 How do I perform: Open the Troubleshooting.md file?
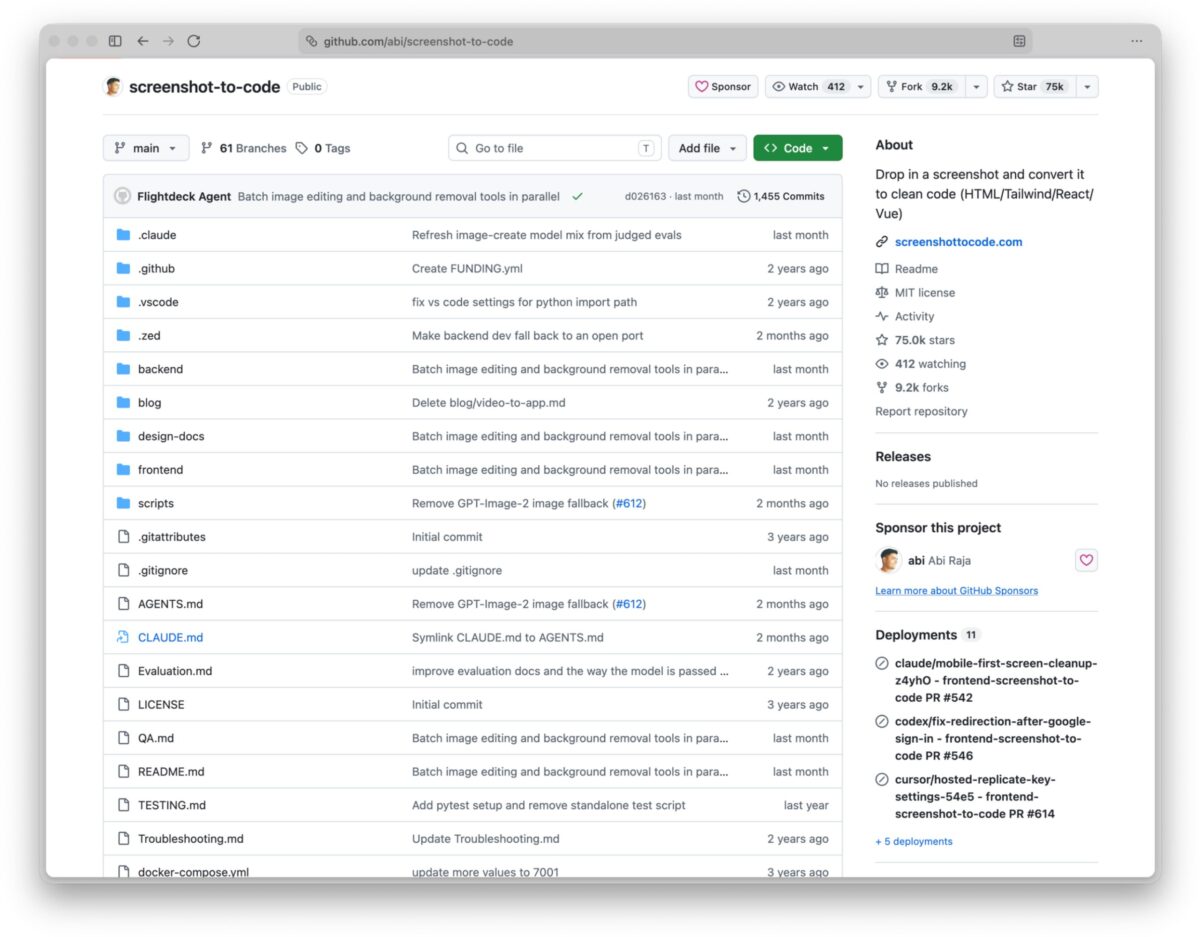(191, 839)
